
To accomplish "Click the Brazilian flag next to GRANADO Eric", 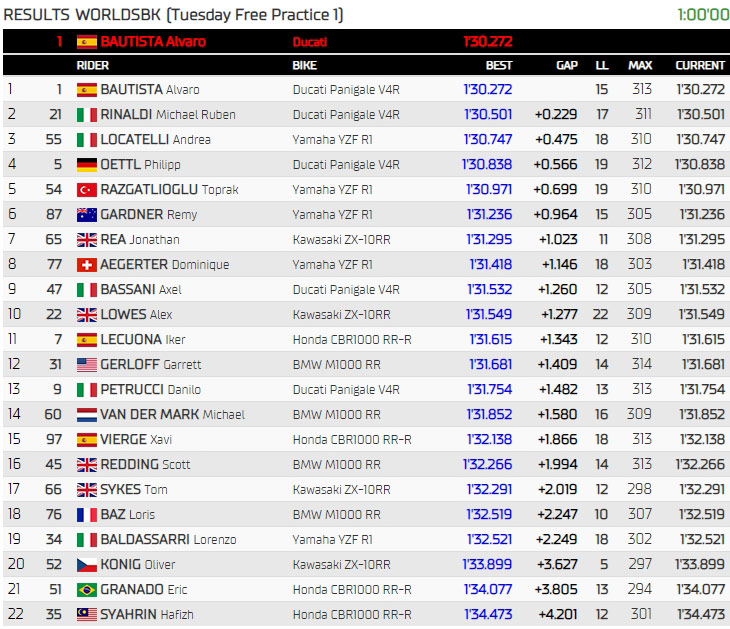I will click(x=86, y=590).
